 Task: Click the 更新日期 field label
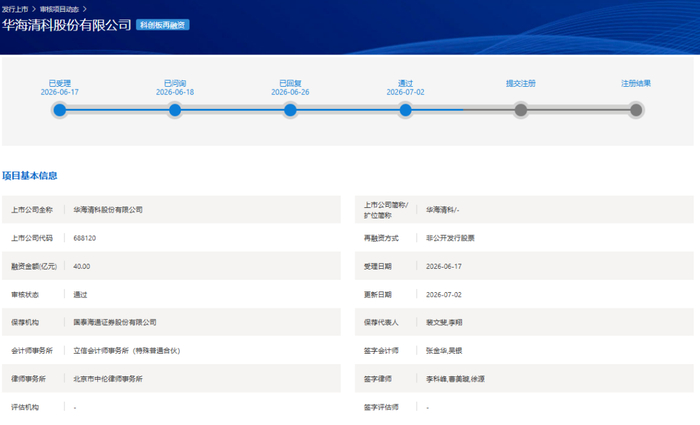(x=378, y=295)
